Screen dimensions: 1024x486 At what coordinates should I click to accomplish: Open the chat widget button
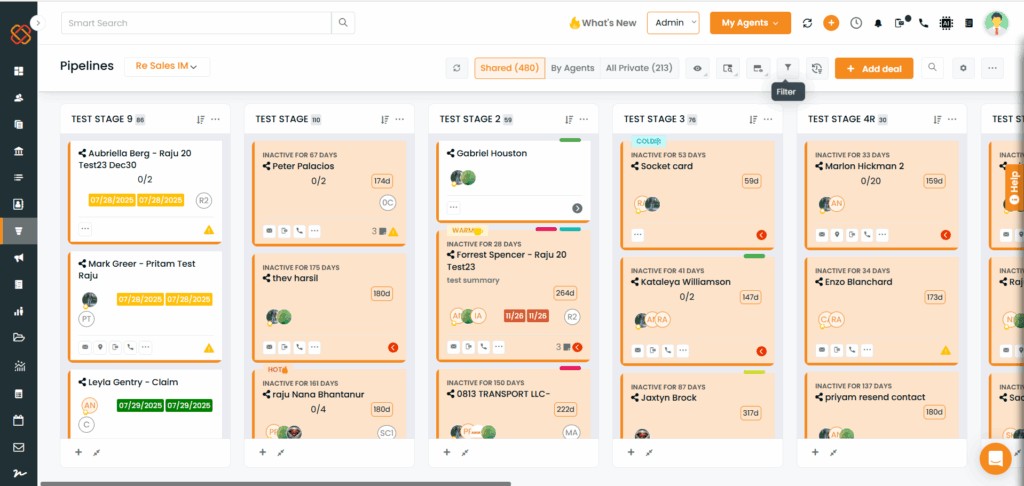996,458
